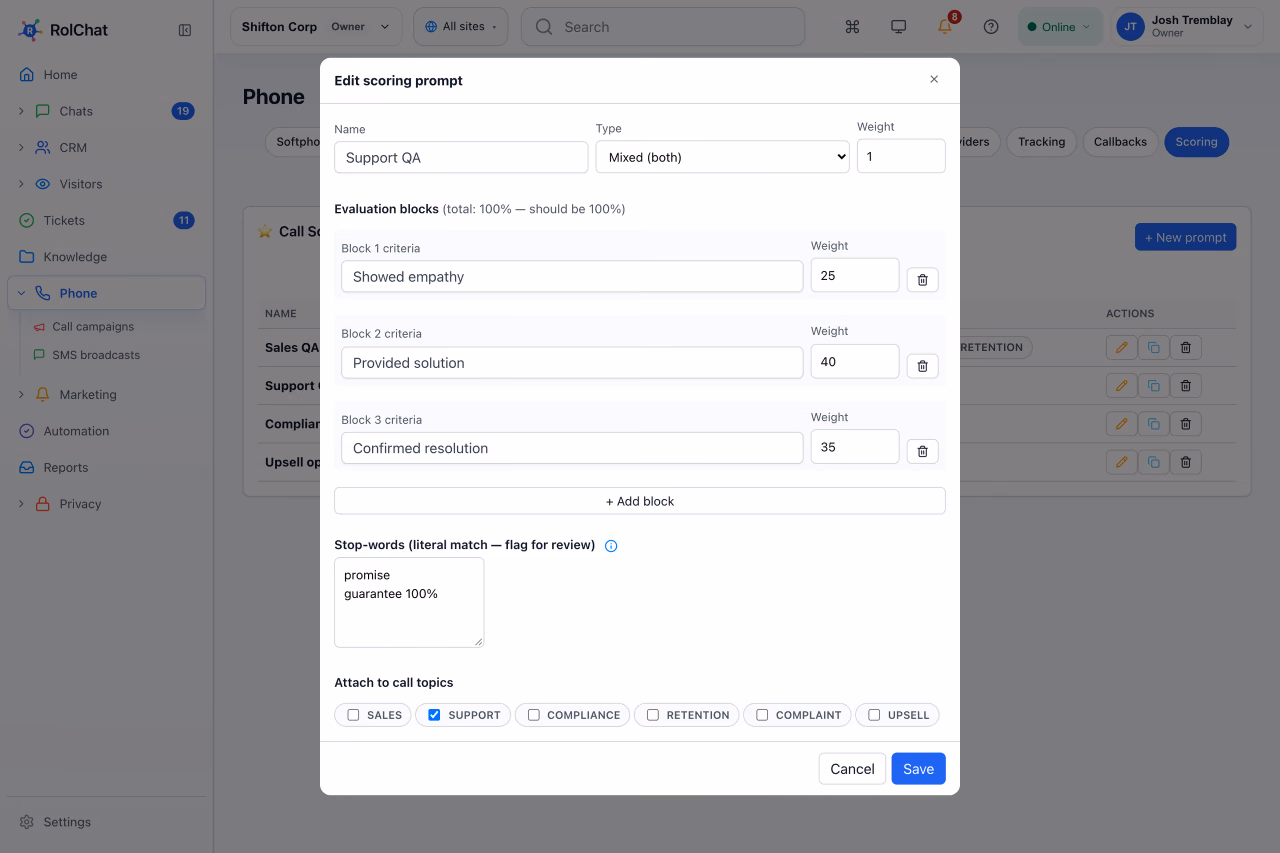Screen dimensions: 1280x853
Task: Duplicate the Support row copy icon
Action: coord(1153,385)
